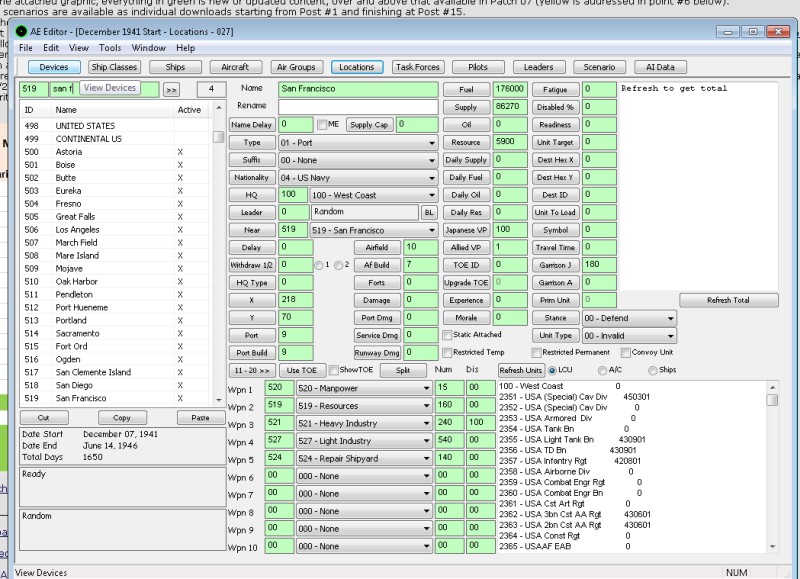The height and width of the screenshot is (579, 800).
Task: Open the Help menu
Action: click(x=186, y=48)
